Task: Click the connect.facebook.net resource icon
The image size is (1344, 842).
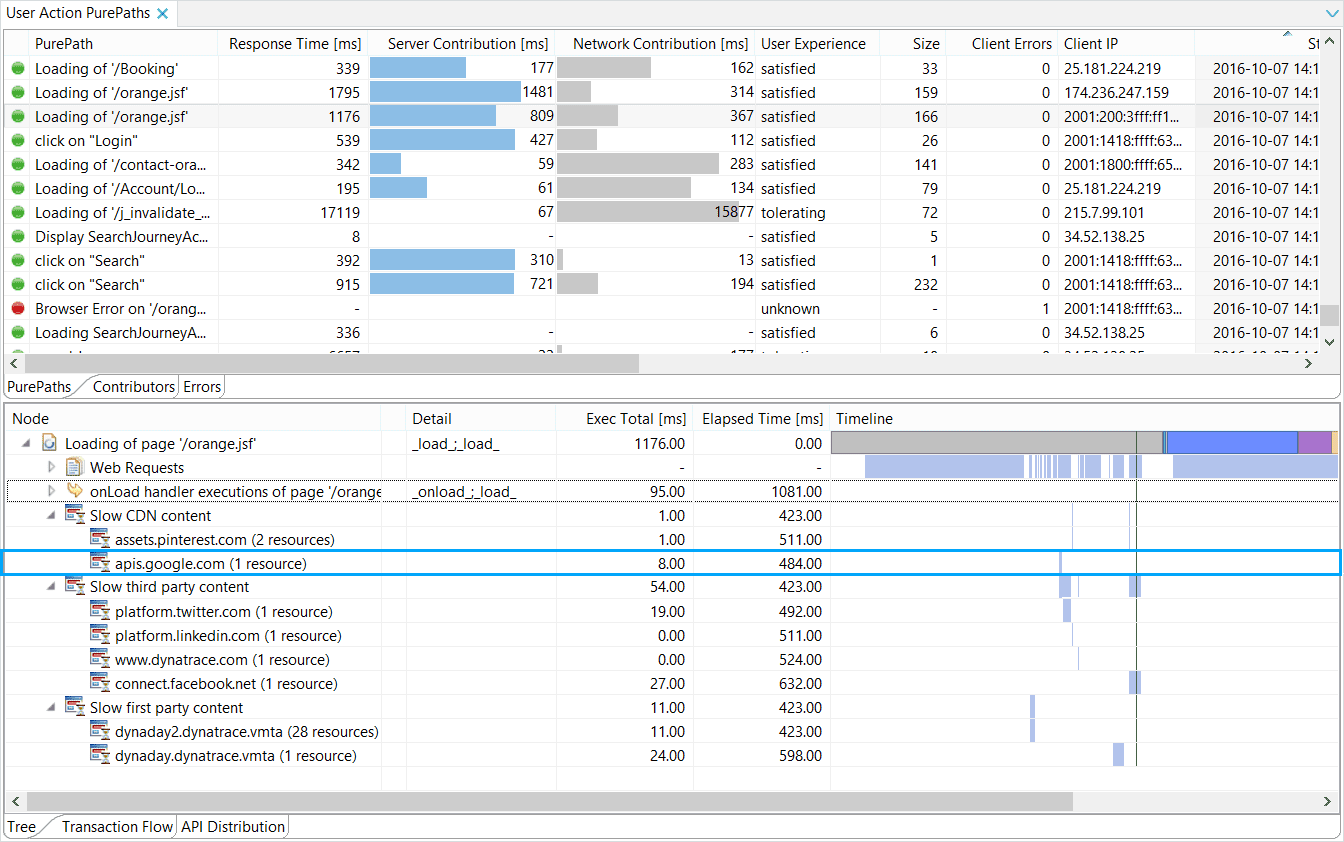Action: 99,683
